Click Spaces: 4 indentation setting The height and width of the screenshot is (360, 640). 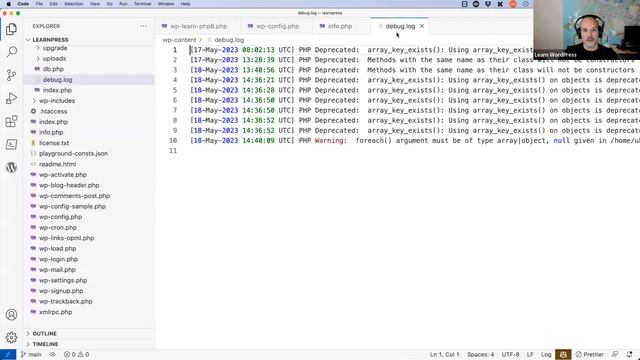click(x=480, y=355)
